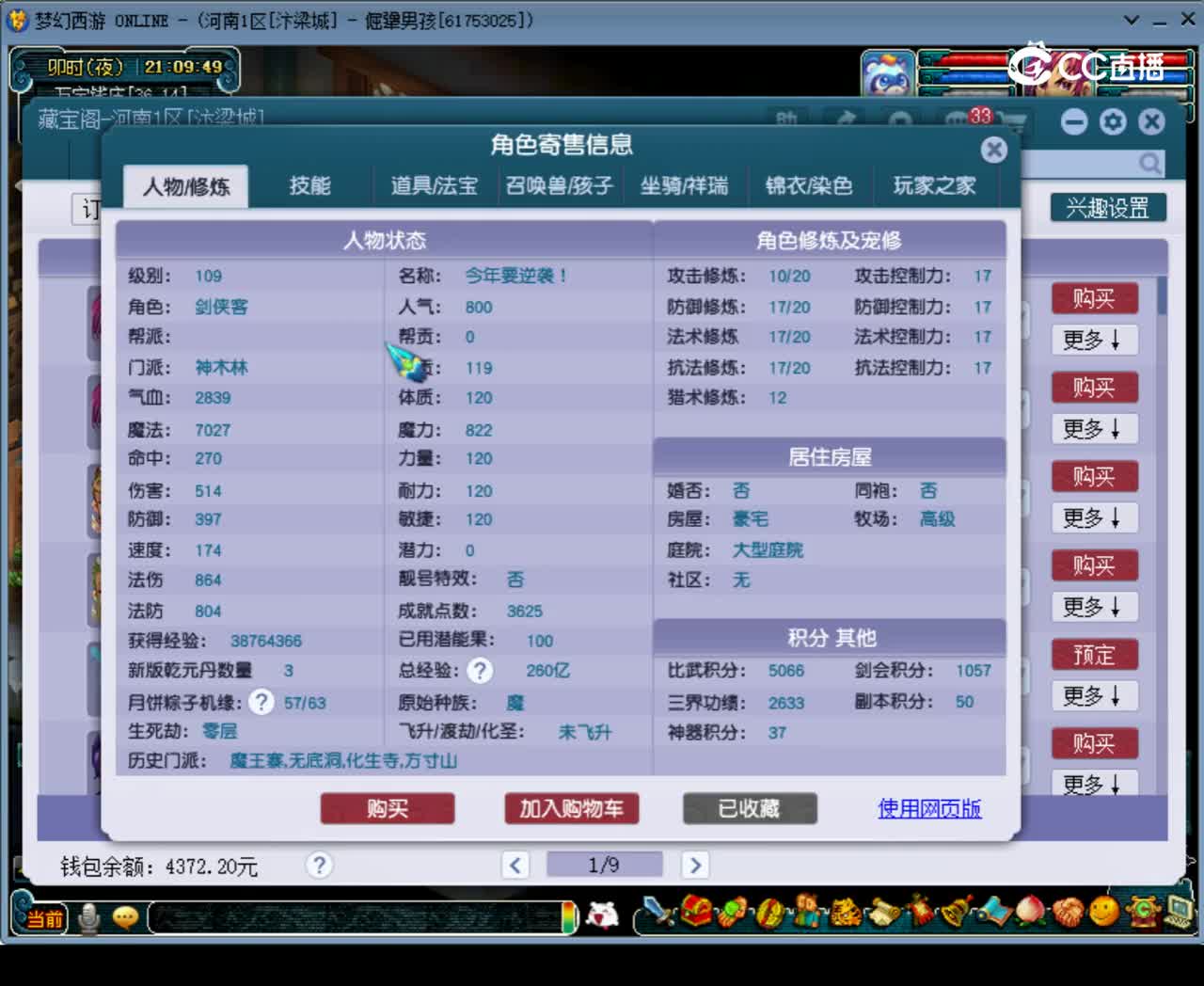Viewport: 1204px width, 986px height.
Task: Click the character name 今年要逆袭！
Action: [x=516, y=276]
